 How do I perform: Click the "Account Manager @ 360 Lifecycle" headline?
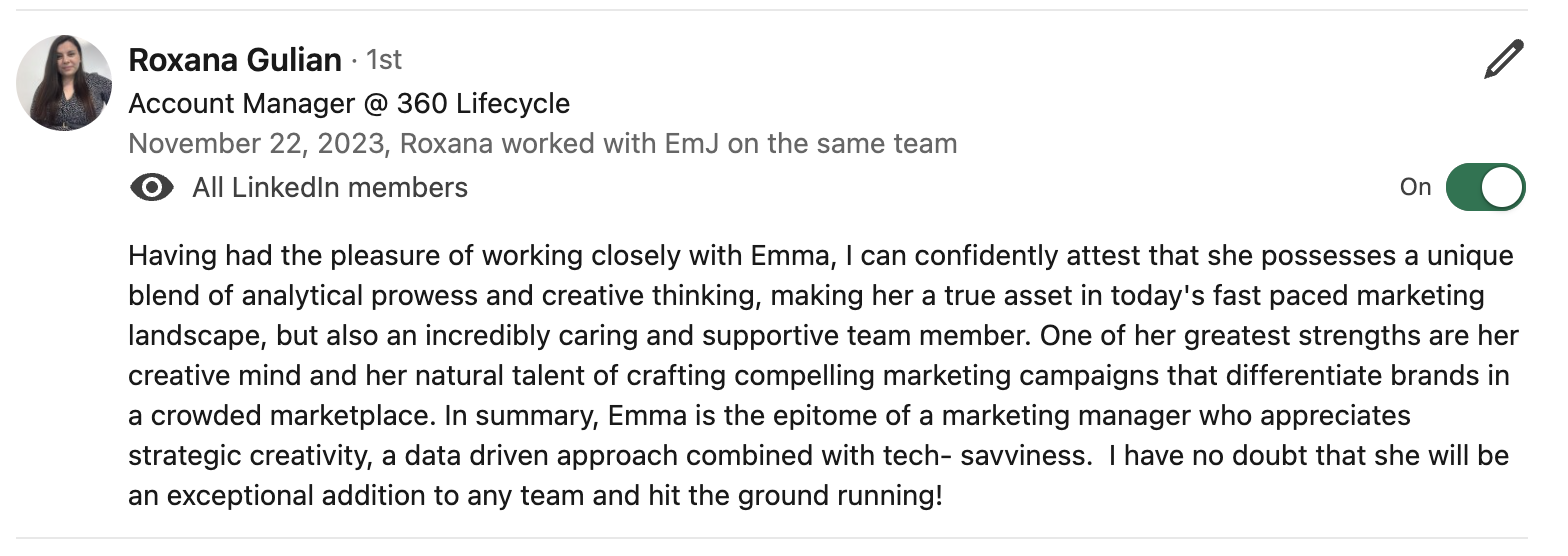pyautogui.click(x=349, y=103)
